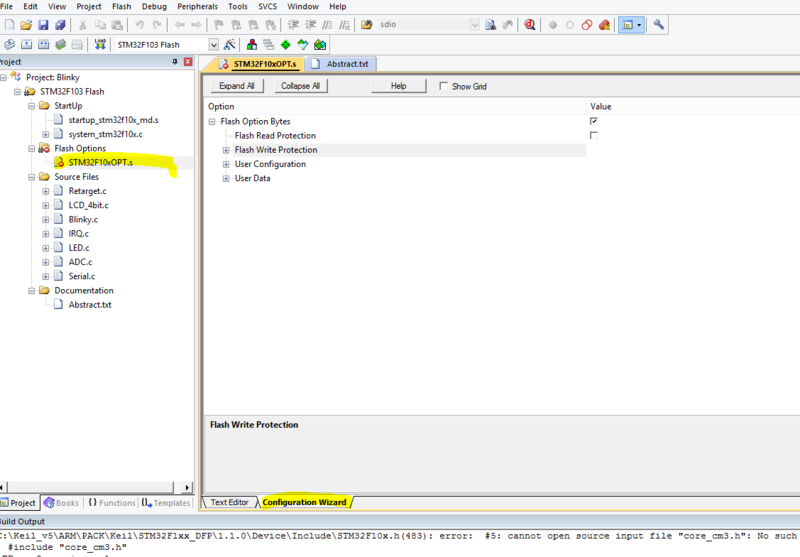Expand the User Configuration option

(x=226, y=164)
